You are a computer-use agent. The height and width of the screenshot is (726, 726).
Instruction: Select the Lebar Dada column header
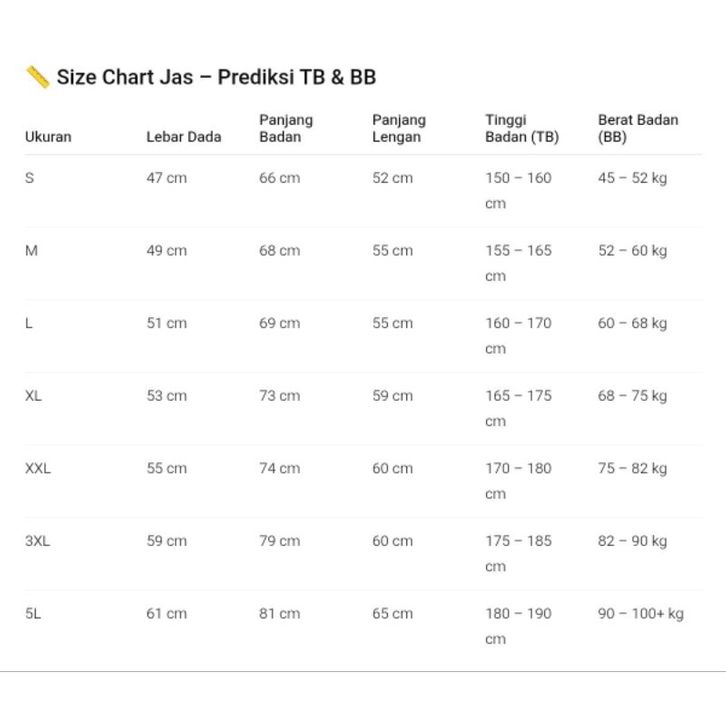click(184, 137)
